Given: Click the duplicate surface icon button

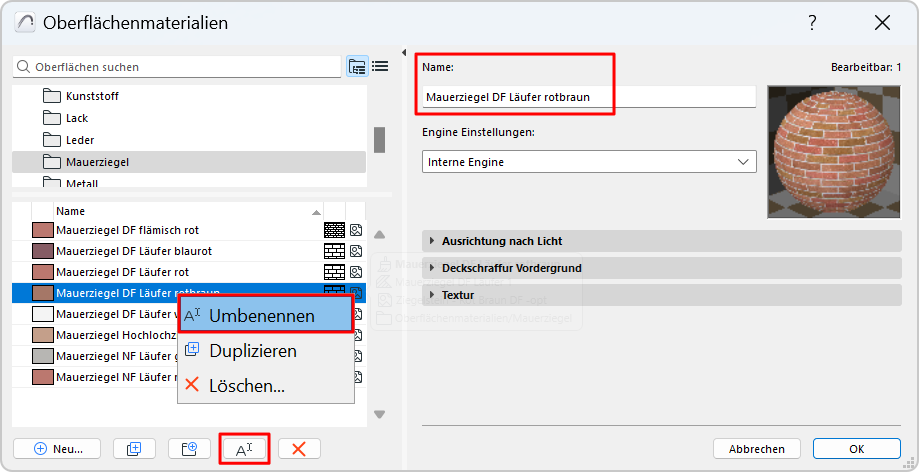Looking at the screenshot, I should (134, 449).
